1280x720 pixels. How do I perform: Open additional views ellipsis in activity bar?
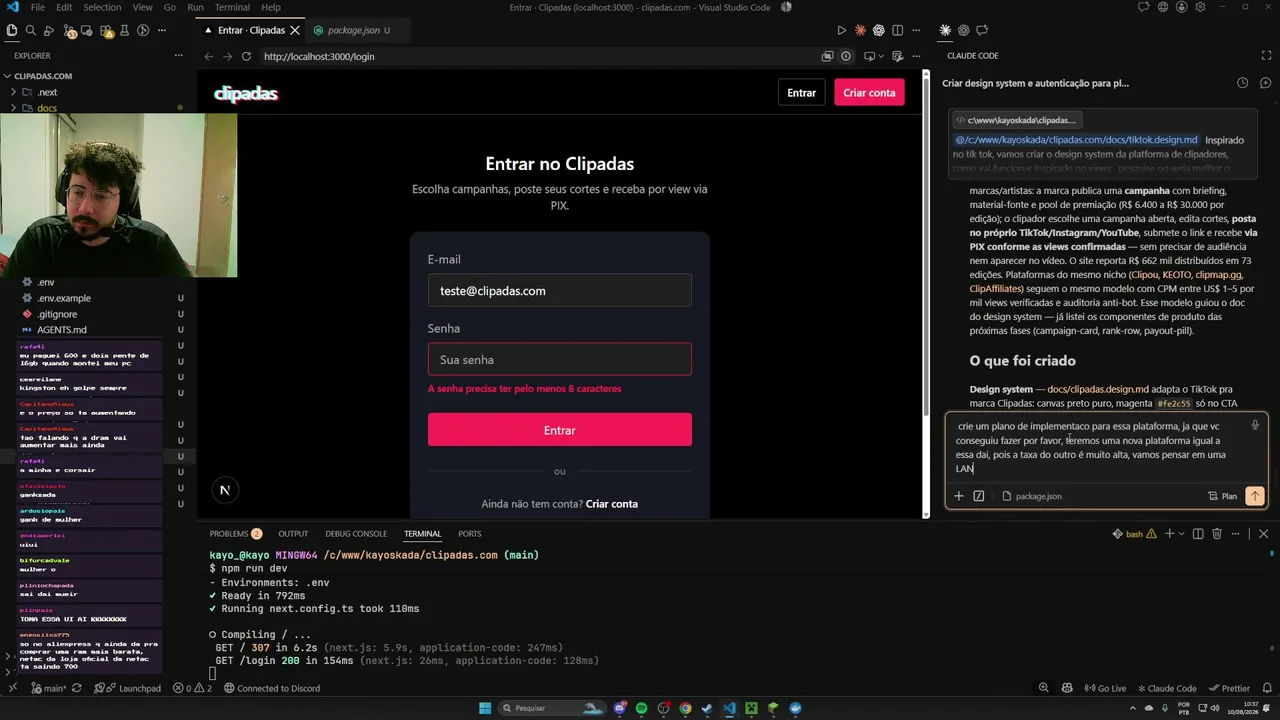(164, 31)
